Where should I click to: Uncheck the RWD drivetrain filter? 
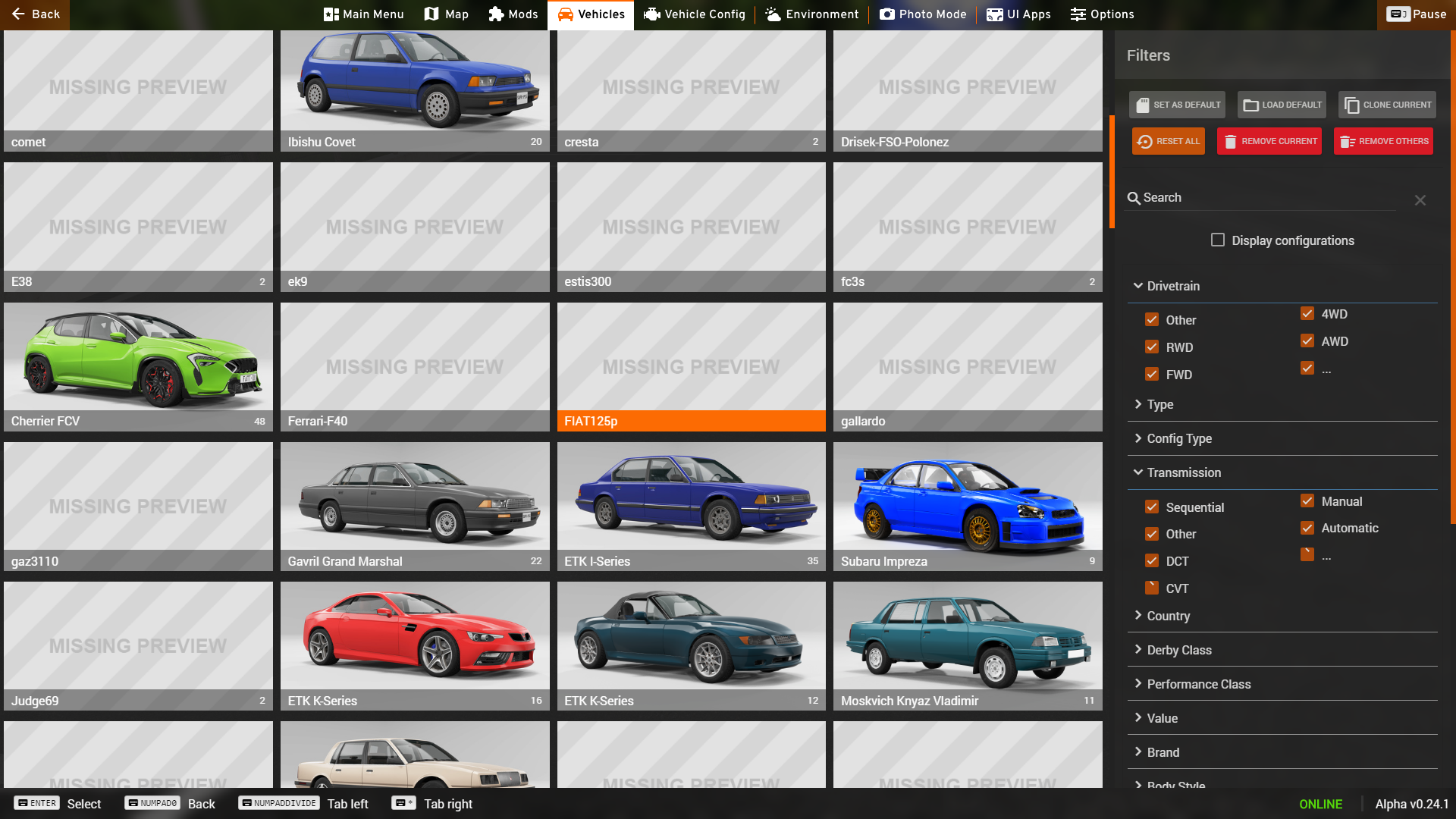pyautogui.click(x=1152, y=347)
